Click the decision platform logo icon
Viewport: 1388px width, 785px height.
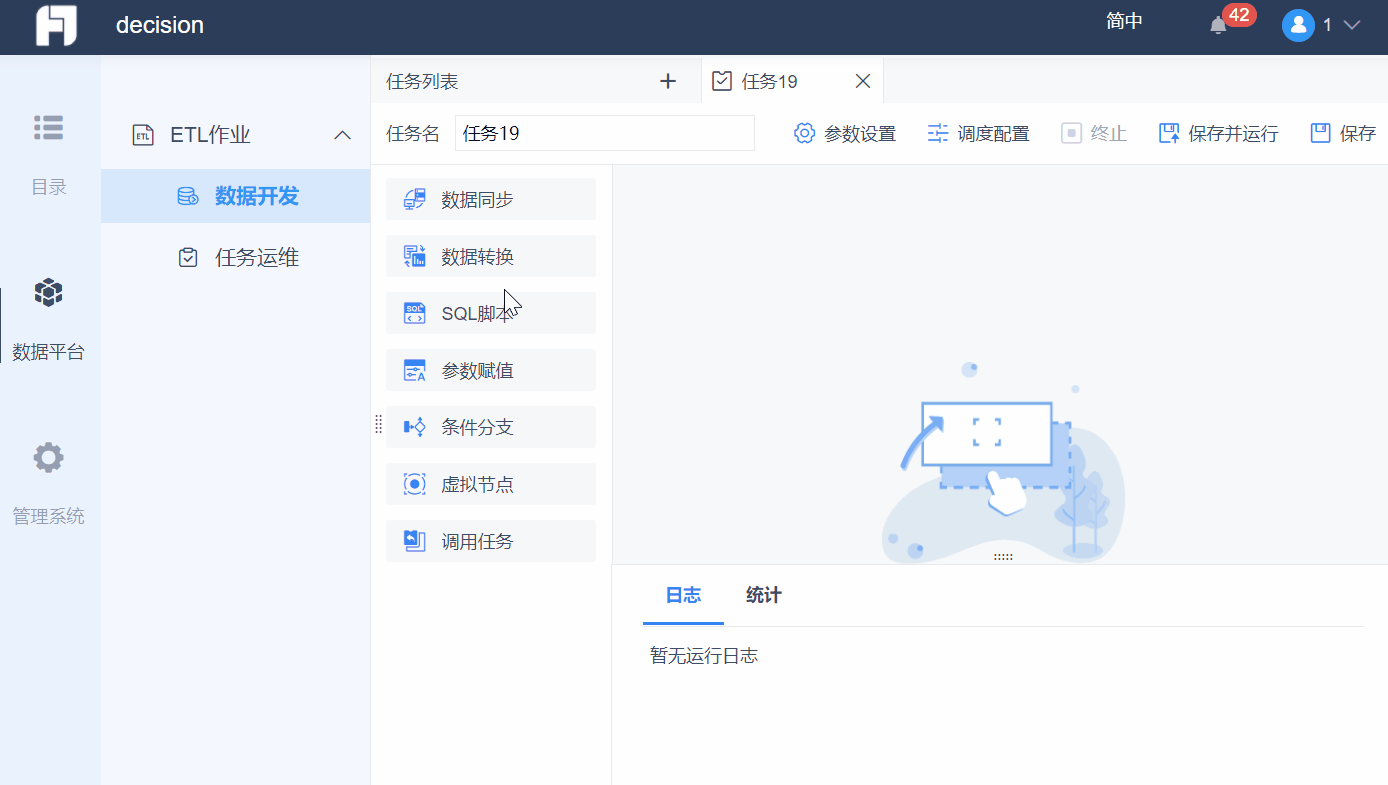tap(56, 25)
